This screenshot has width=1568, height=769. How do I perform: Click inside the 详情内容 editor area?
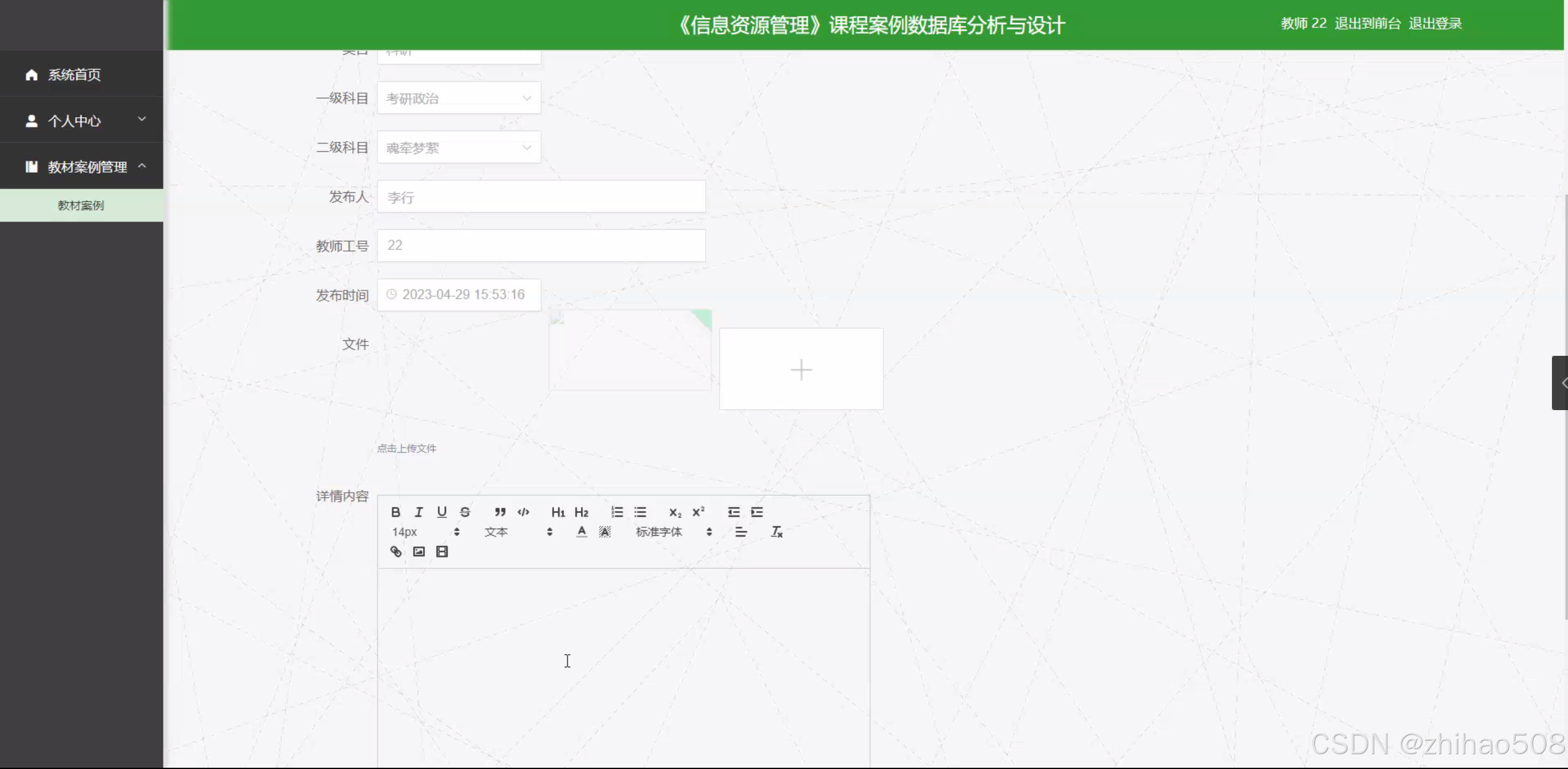coord(624,668)
